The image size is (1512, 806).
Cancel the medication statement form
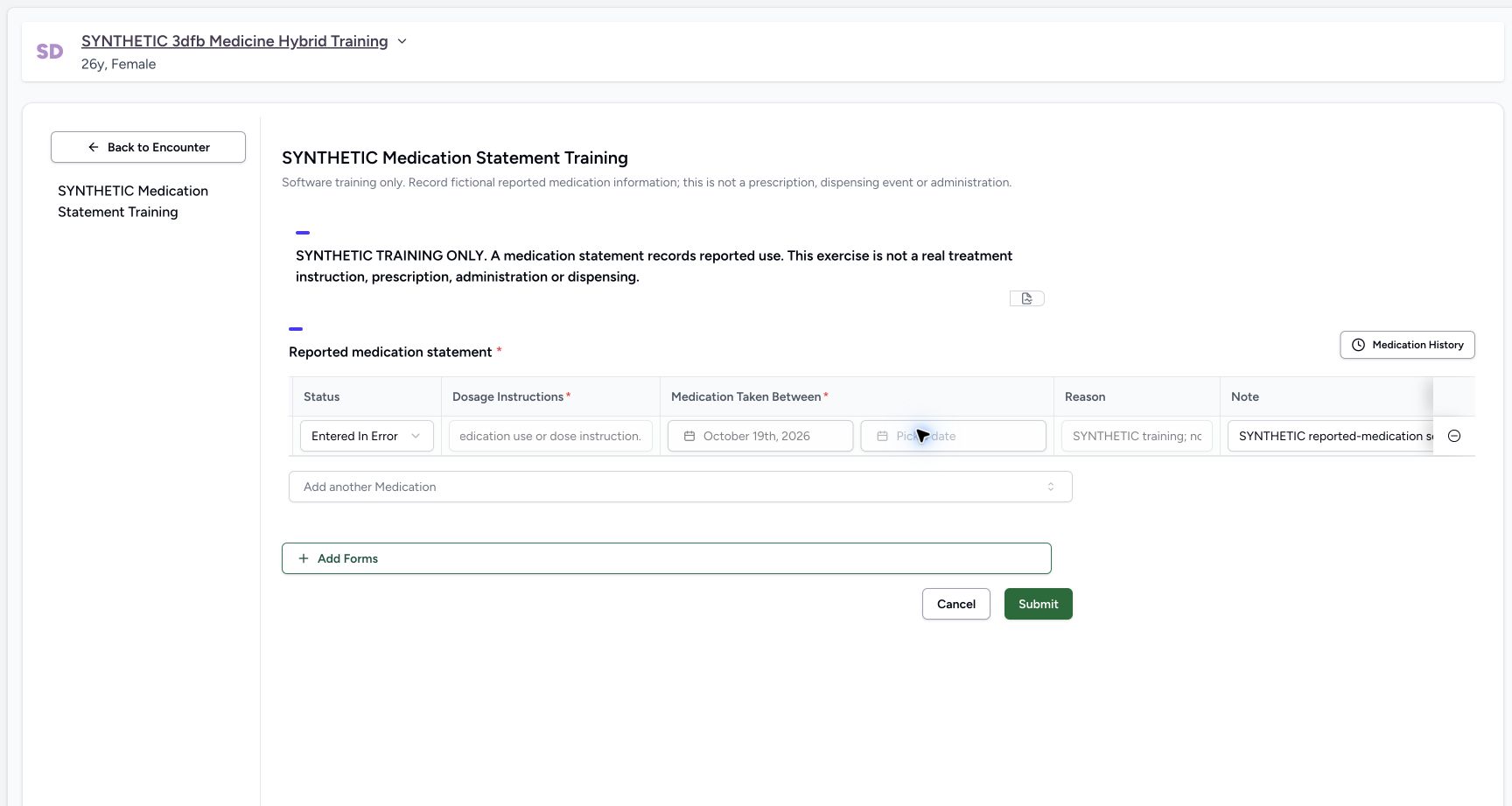[x=955, y=604]
